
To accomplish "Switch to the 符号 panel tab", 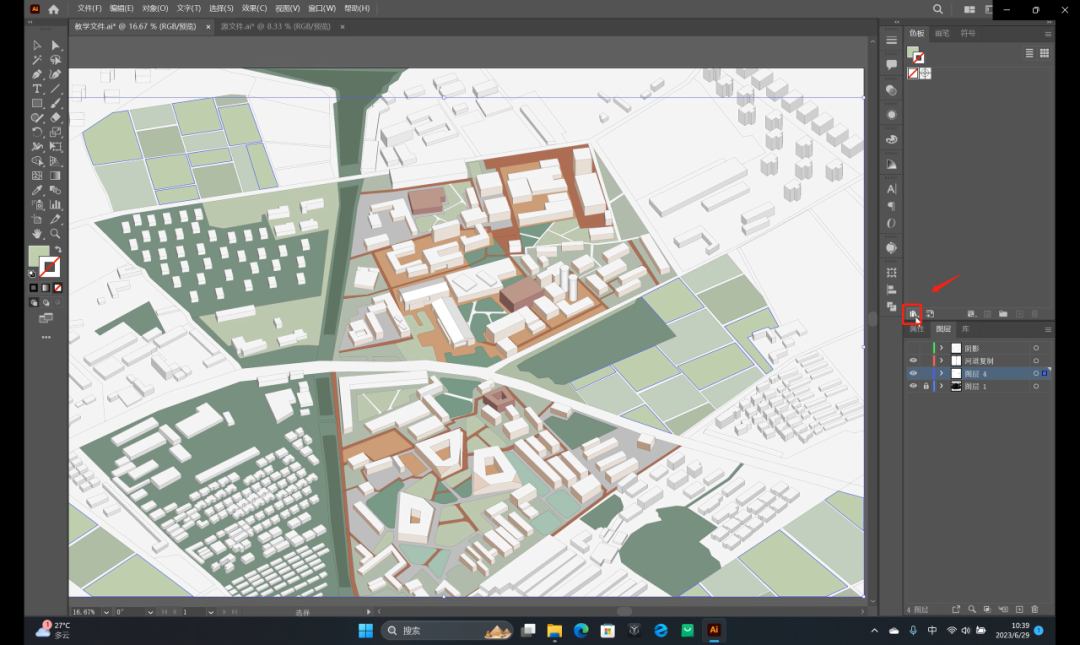I will pos(968,33).
